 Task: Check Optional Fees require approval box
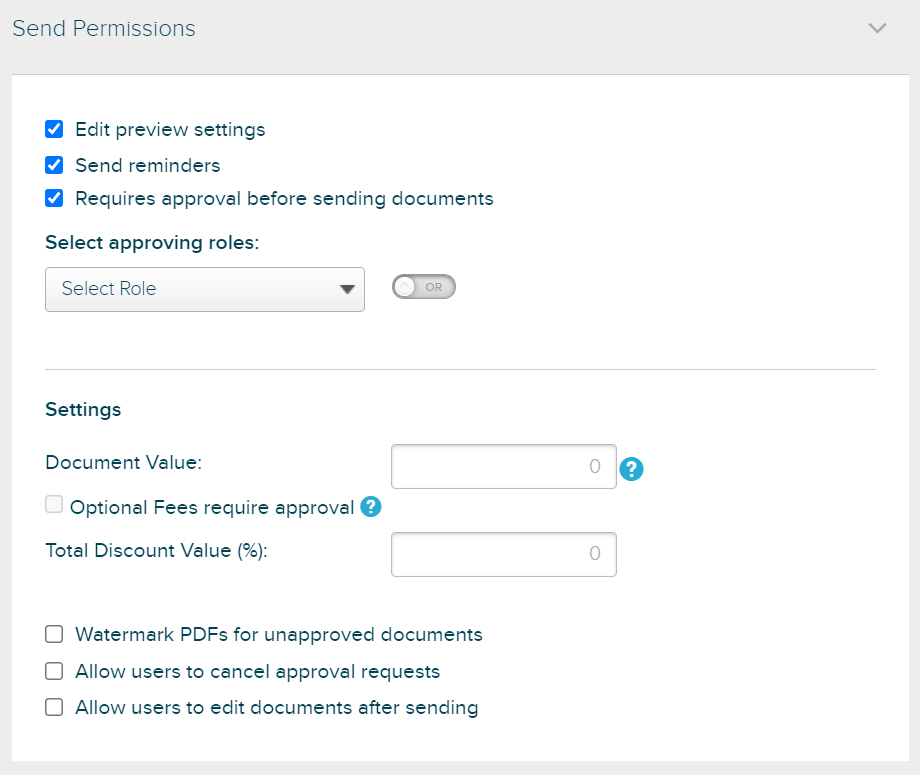[54, 505]
